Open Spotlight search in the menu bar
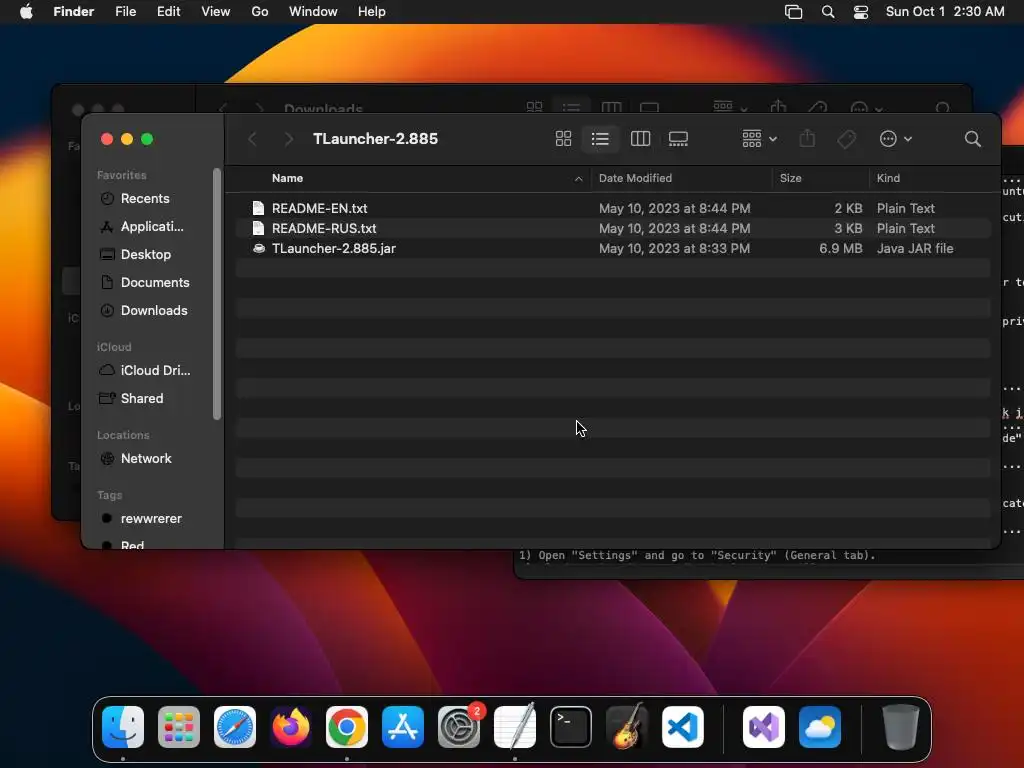The image size is (1024, 768). pyautogui.click(x=828, y=12)
